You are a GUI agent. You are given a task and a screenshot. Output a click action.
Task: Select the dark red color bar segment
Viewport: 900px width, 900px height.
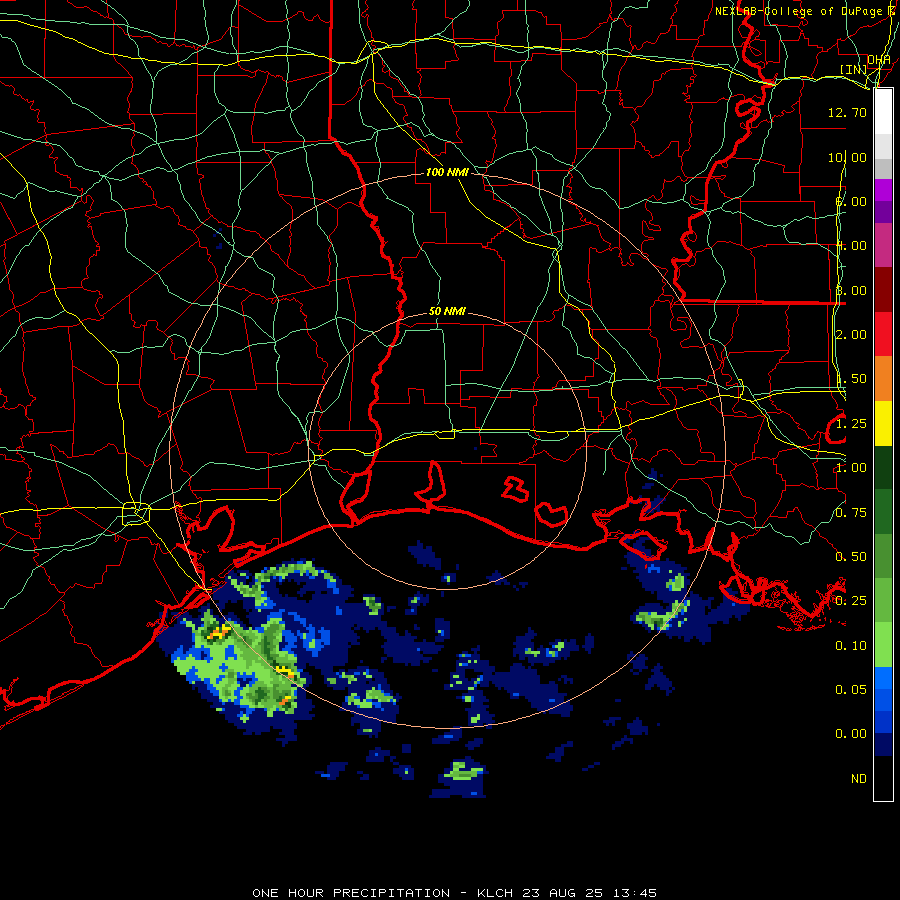coord(883,290)
